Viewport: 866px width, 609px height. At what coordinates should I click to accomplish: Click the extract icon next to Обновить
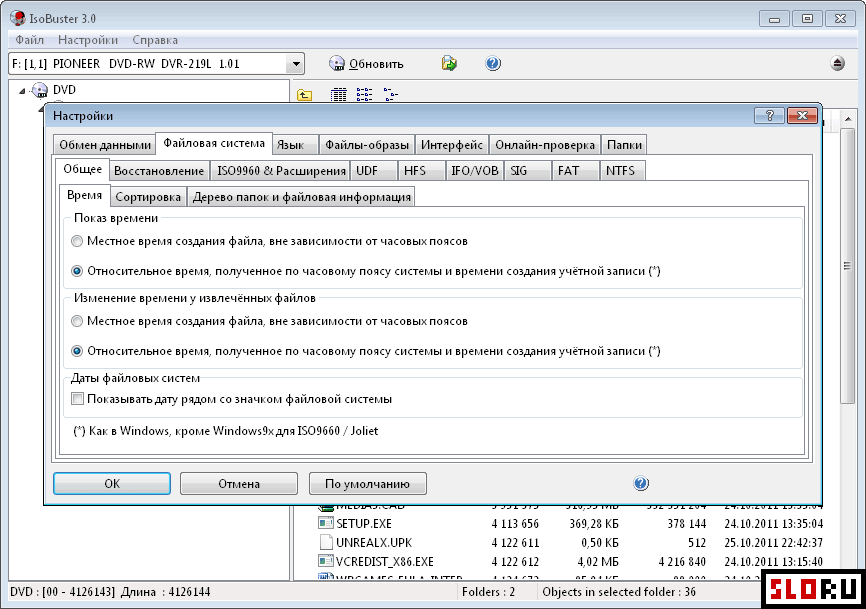(x=449, y=63)
